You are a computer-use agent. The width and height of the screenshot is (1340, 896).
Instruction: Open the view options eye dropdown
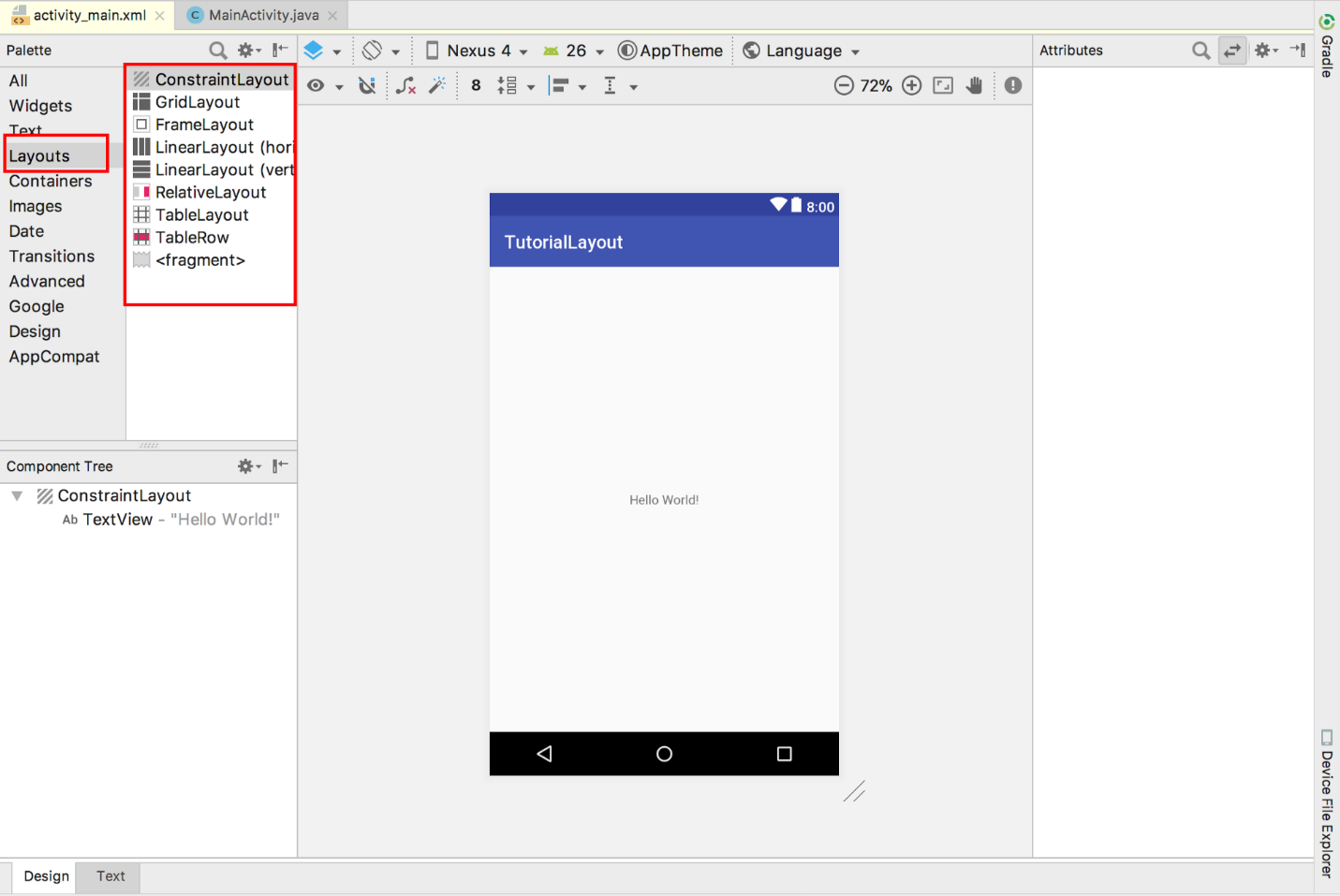tap(316, 85)
